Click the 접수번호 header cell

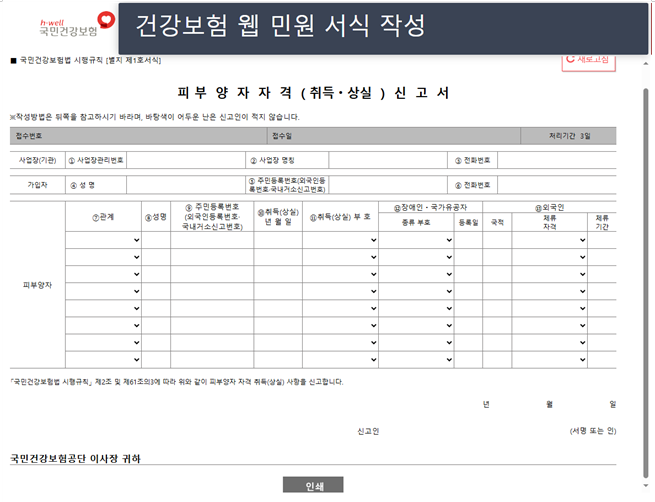(138, 136)
